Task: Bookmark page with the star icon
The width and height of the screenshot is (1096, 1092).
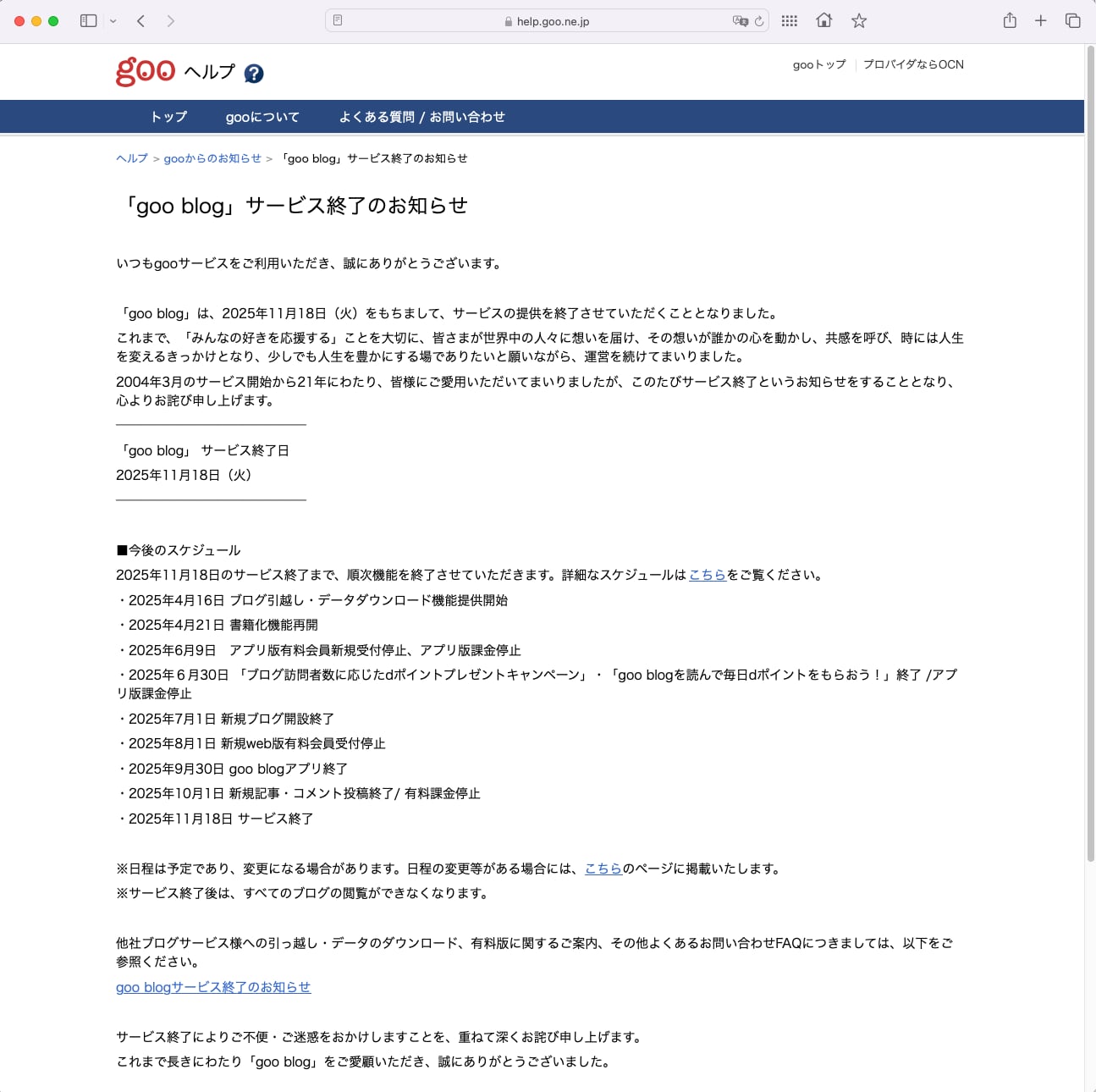Action: [x=859, y=21]
